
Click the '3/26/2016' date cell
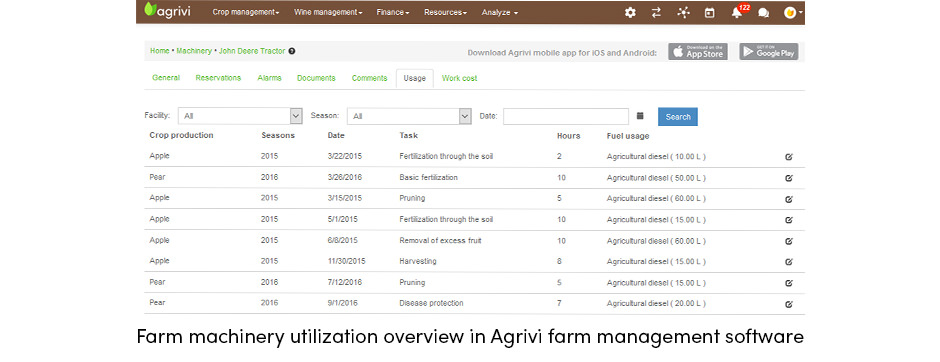(345, 177)
